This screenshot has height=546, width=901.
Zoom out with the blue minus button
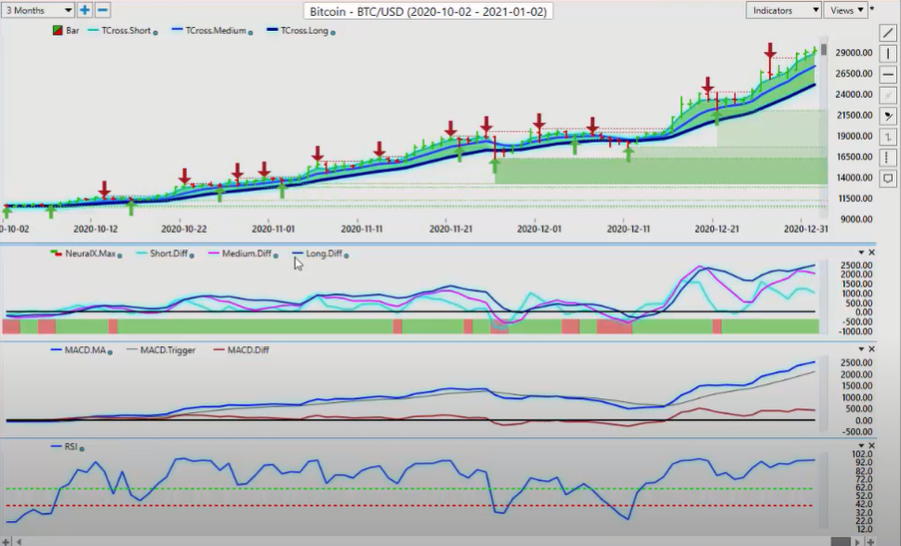103,10
